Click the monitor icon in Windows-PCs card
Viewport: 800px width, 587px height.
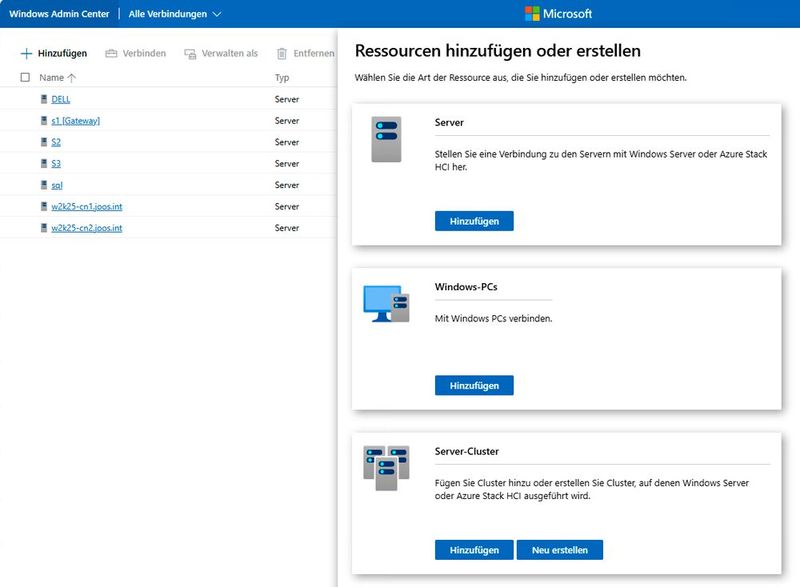click(384, 298)
